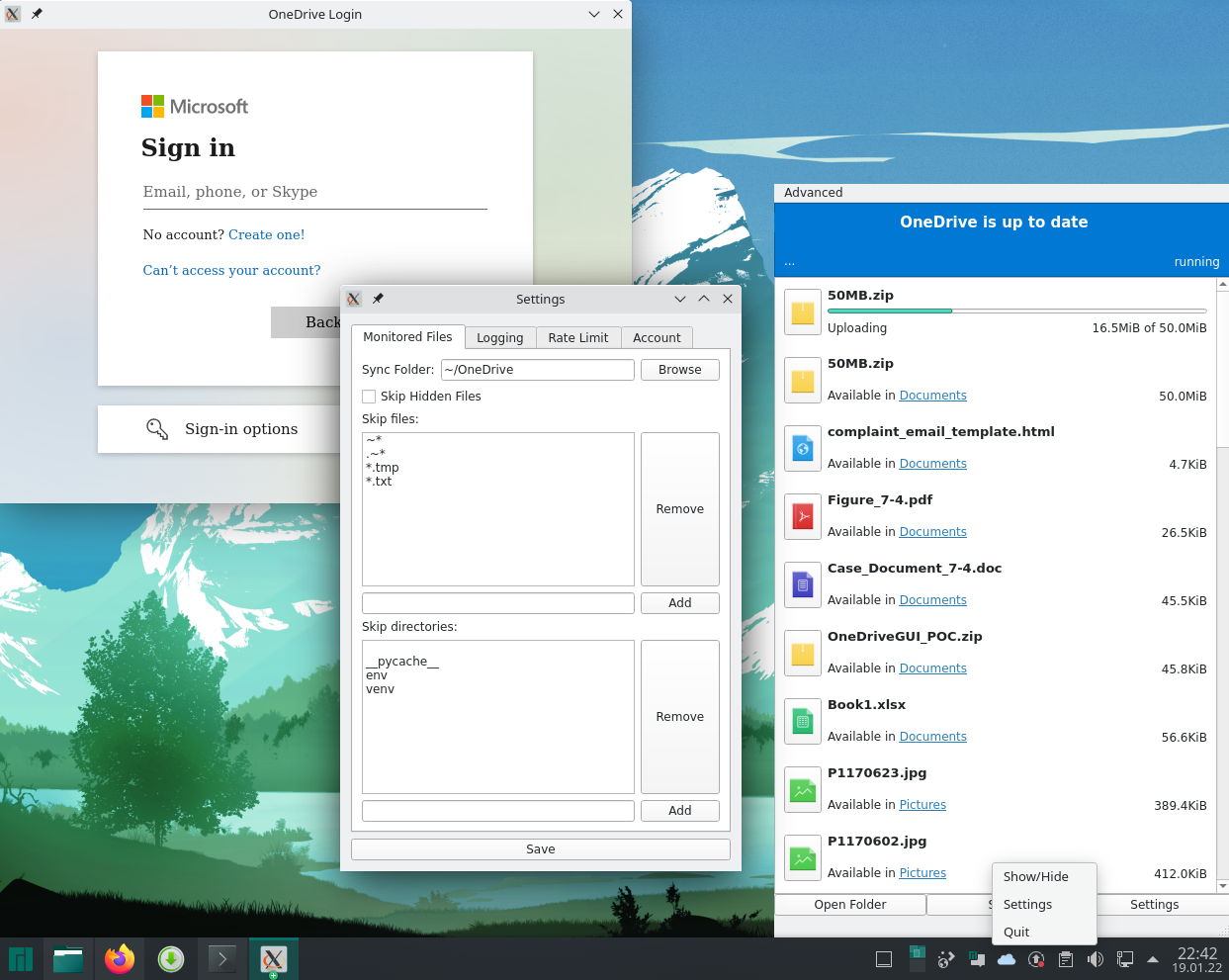Click the empty Skip files input field
The height and width of the screenshot is (980, 1229).
[x=497, y=602]
